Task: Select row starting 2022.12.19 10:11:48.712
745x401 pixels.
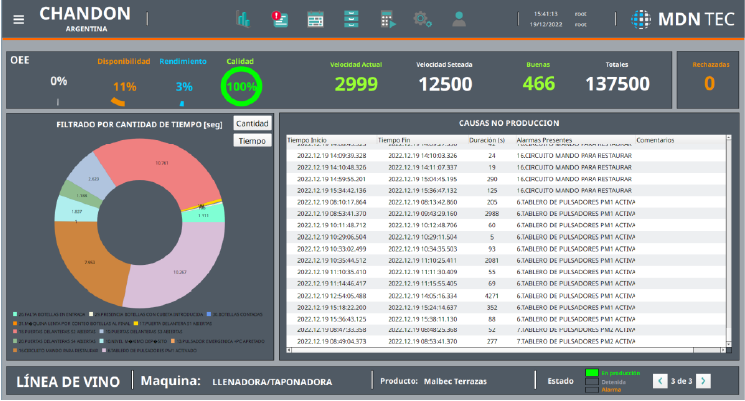Action: (506, 225)
